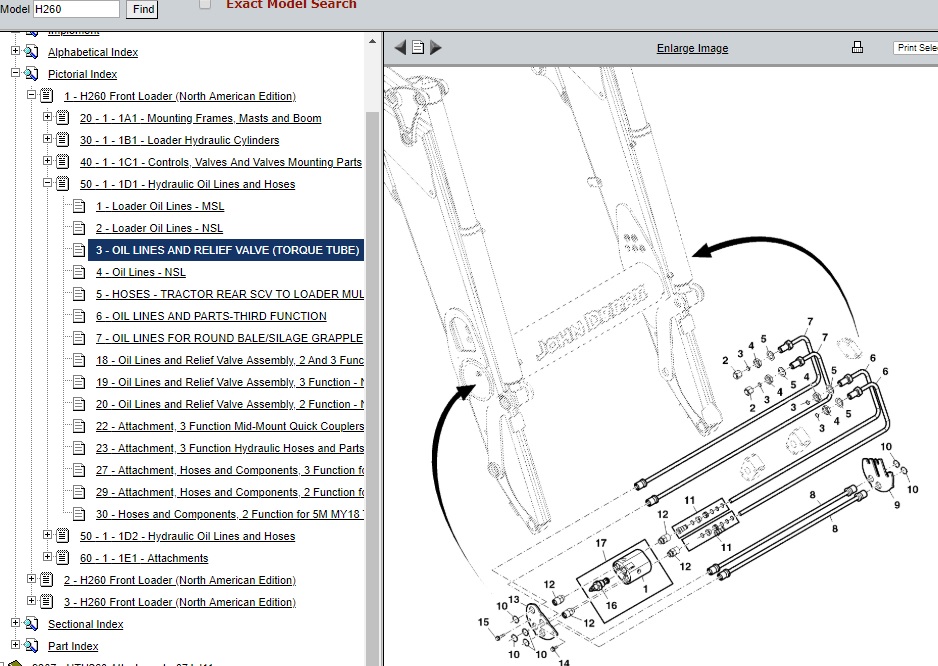938x666 pixels.
Task: Click document icon beside 60 - 1 - 1E1 - Attachments
Action: (x=63, y=558)
